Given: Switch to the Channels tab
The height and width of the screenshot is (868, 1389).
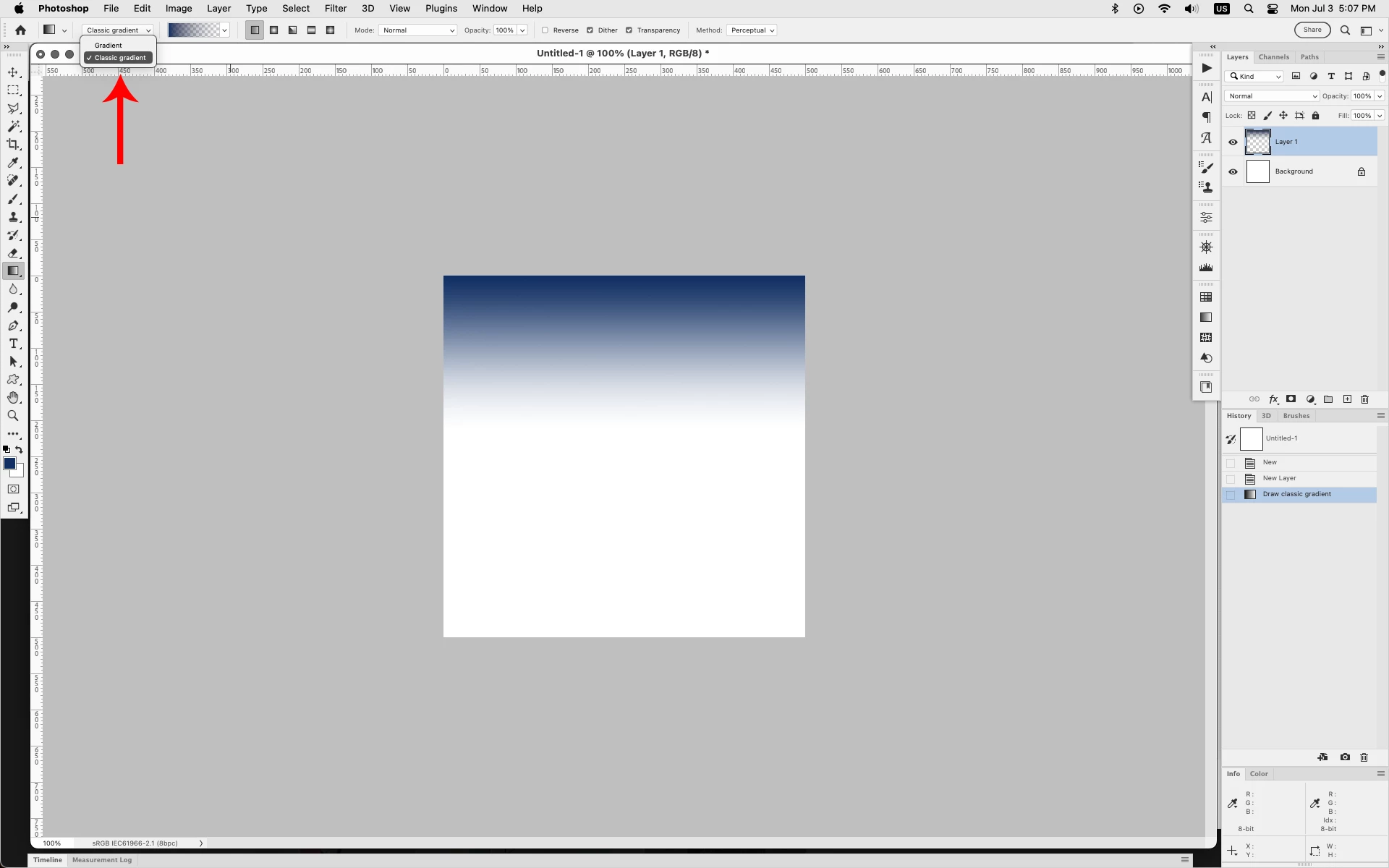Looking at the screenshot, I should click(1273, 57).
